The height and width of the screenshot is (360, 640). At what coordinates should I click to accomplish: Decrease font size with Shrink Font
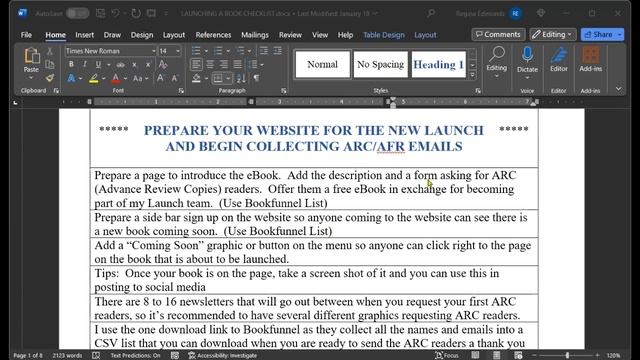(x=175, y=78)
